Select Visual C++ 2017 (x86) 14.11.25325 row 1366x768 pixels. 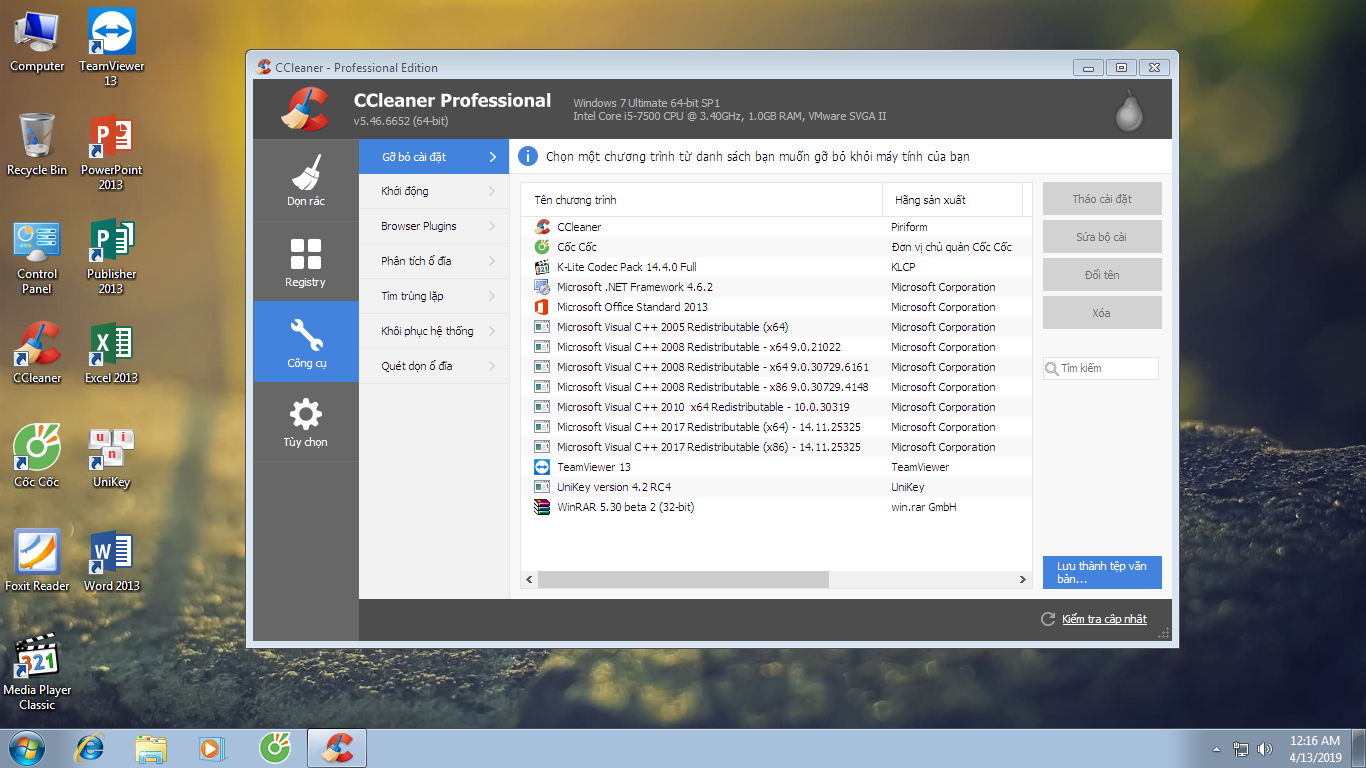[776, 447]
